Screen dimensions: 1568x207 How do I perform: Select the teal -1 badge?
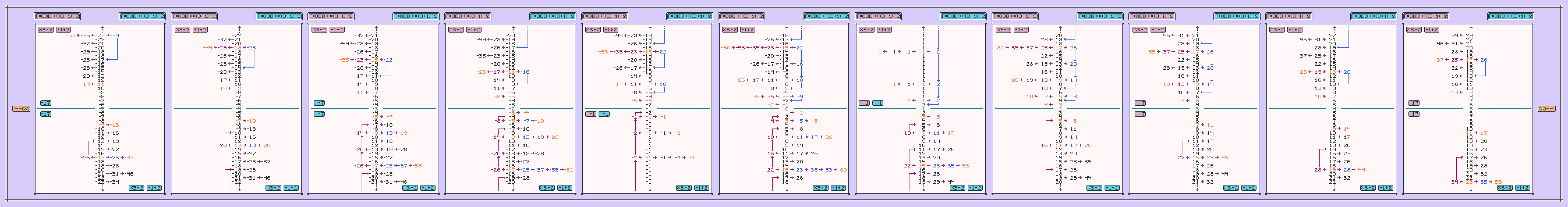[604, 114]
